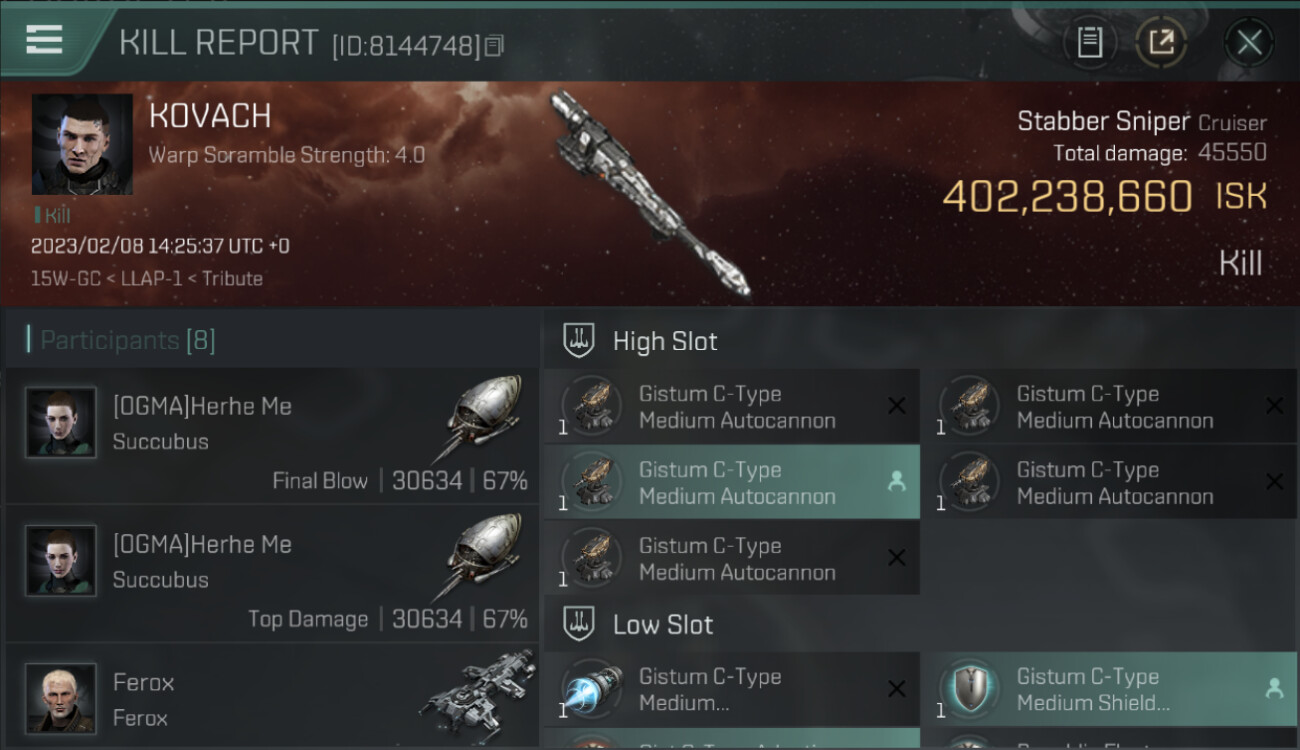Viewport: 1300px width, 750px height.
Task: Select first Gistum C-Type Medium Autocannon module
Action: (731, 407)
